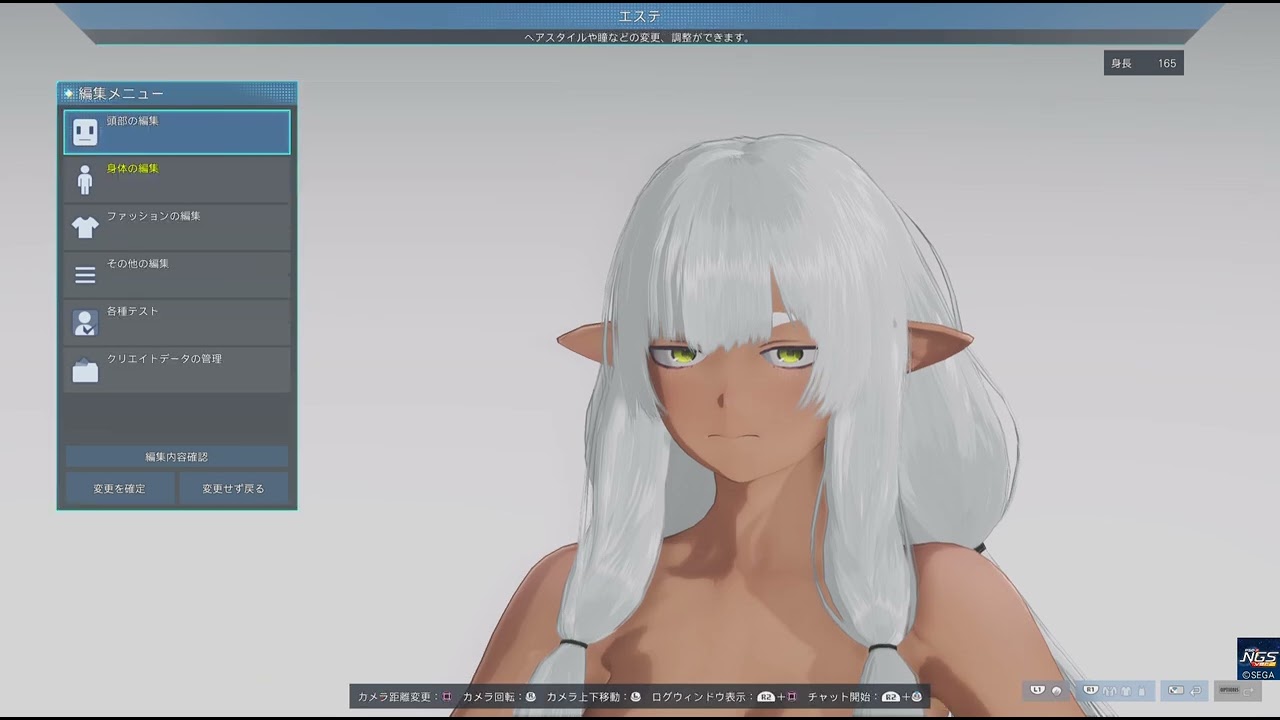Click the touchpad icon in bottom bar
1280x720 pixels.
(1176, 690)
